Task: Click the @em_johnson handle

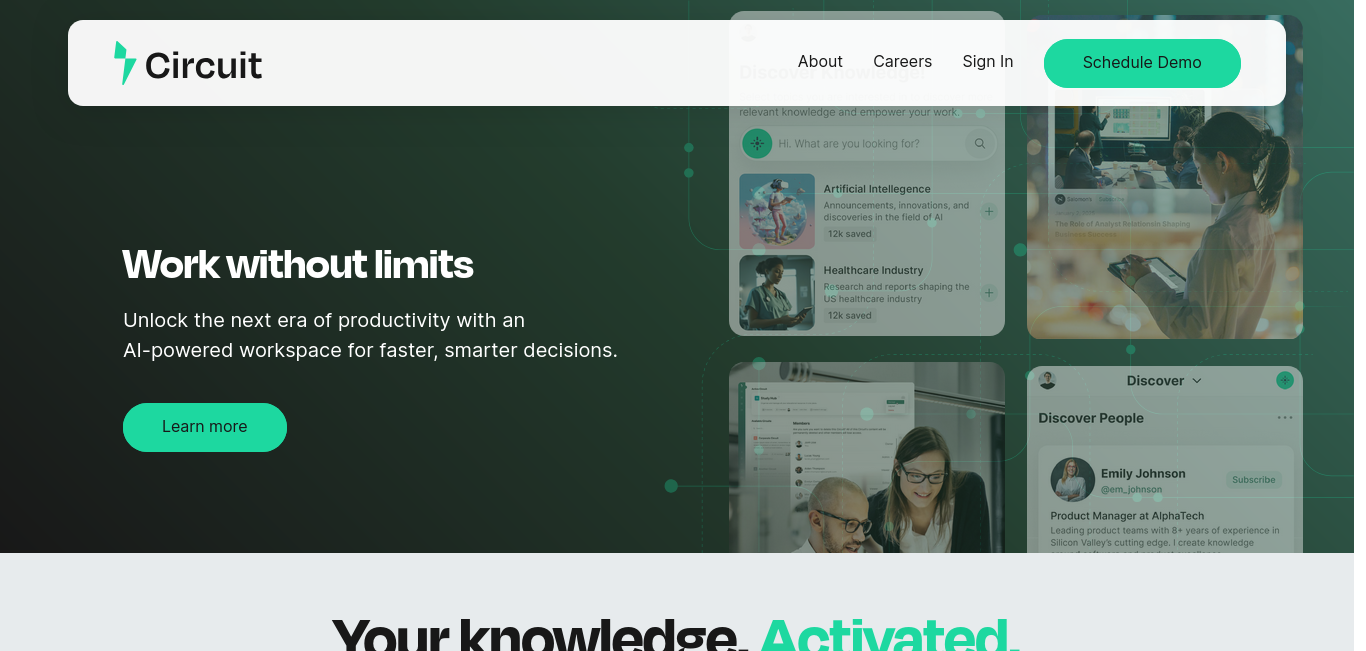Action: (1131, 490)
